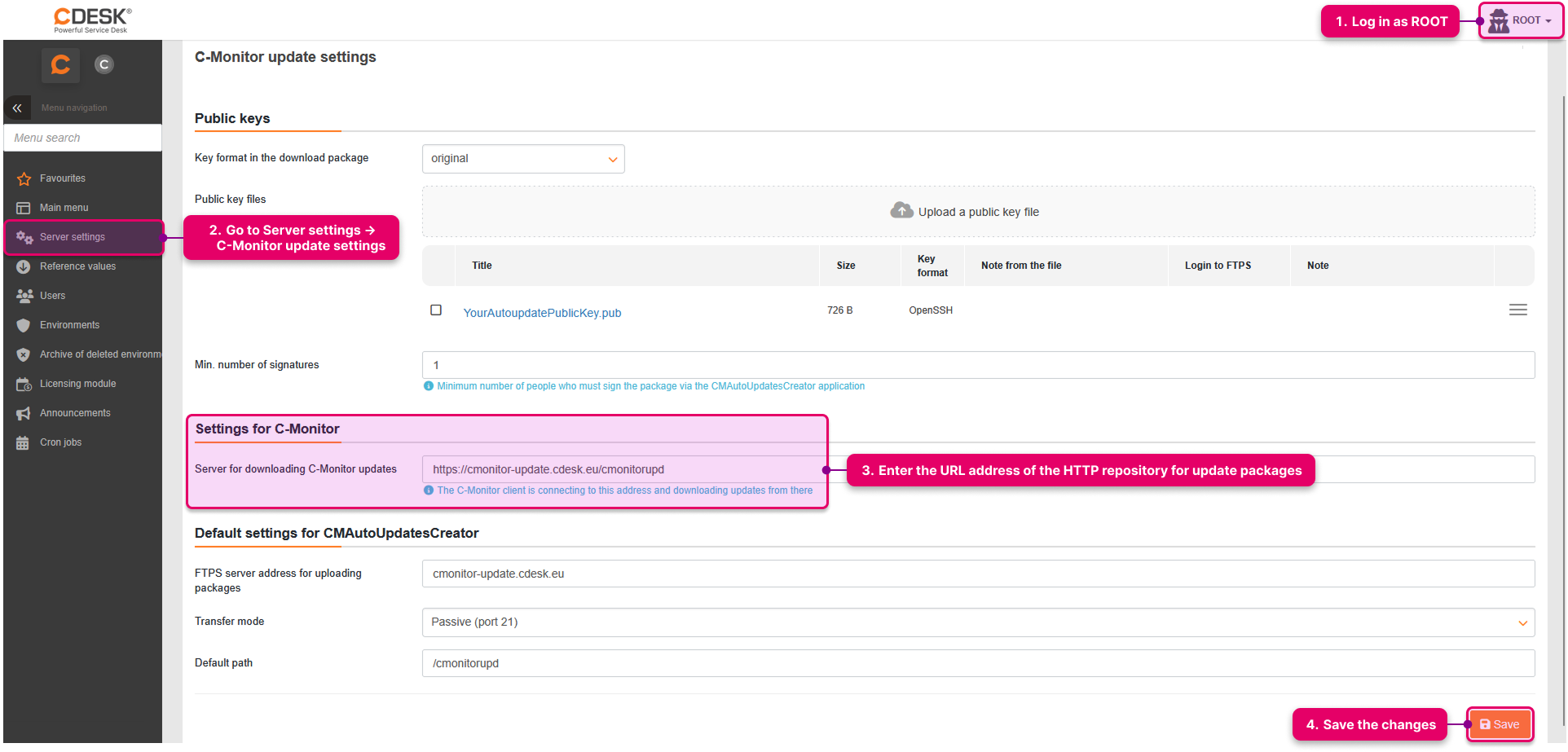Open Reference values menu
Image resolution: width=1568 pixels, height=752 pixels.
78,266
